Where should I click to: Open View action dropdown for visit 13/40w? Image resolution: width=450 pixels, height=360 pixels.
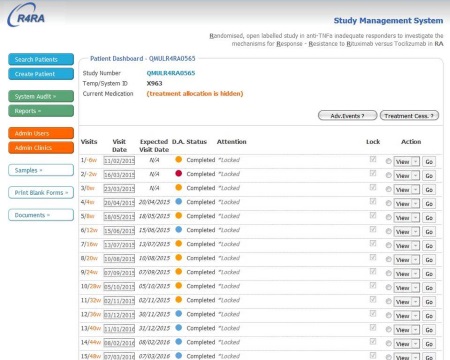click(406, 330)
